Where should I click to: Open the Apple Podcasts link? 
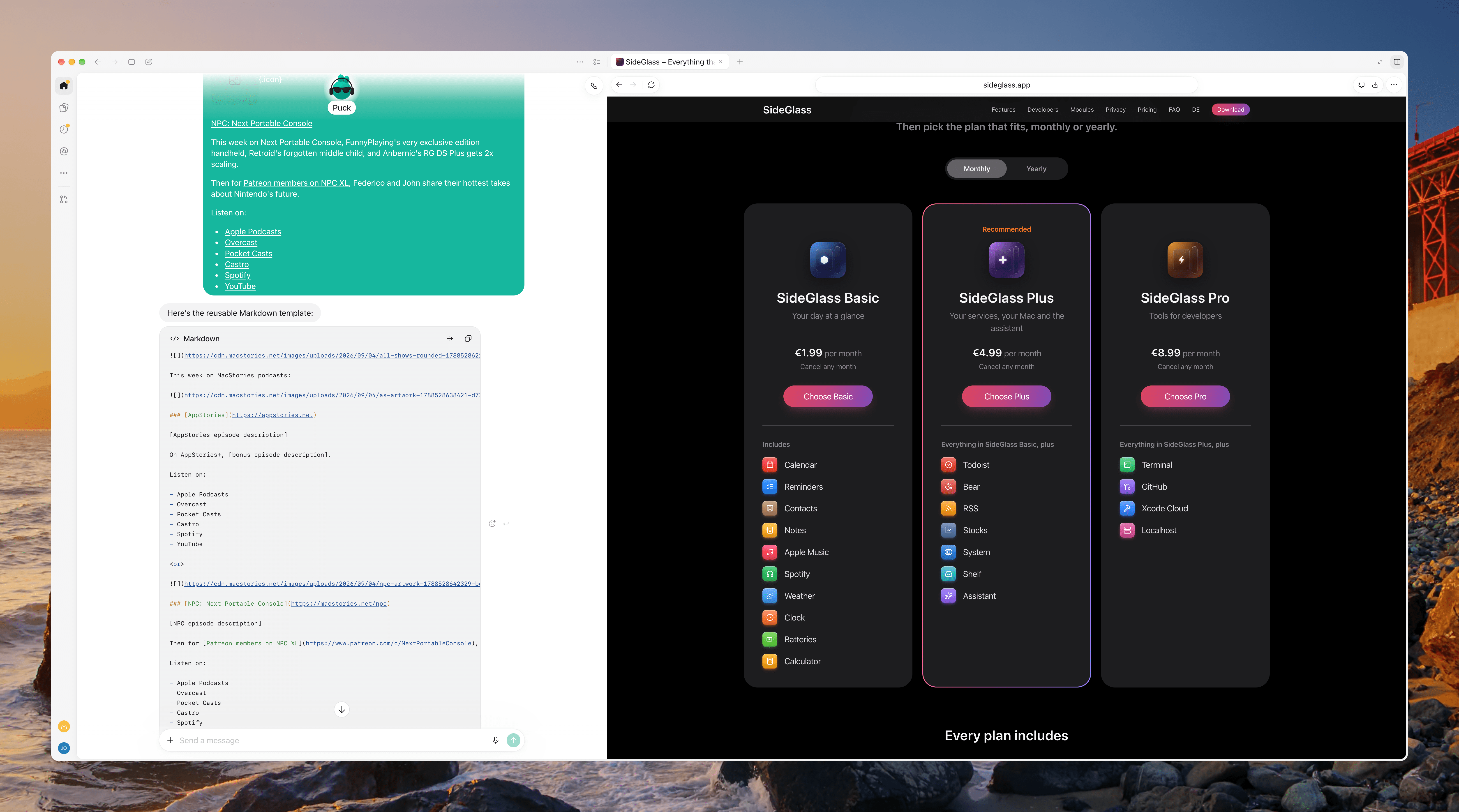coord(253,232)
